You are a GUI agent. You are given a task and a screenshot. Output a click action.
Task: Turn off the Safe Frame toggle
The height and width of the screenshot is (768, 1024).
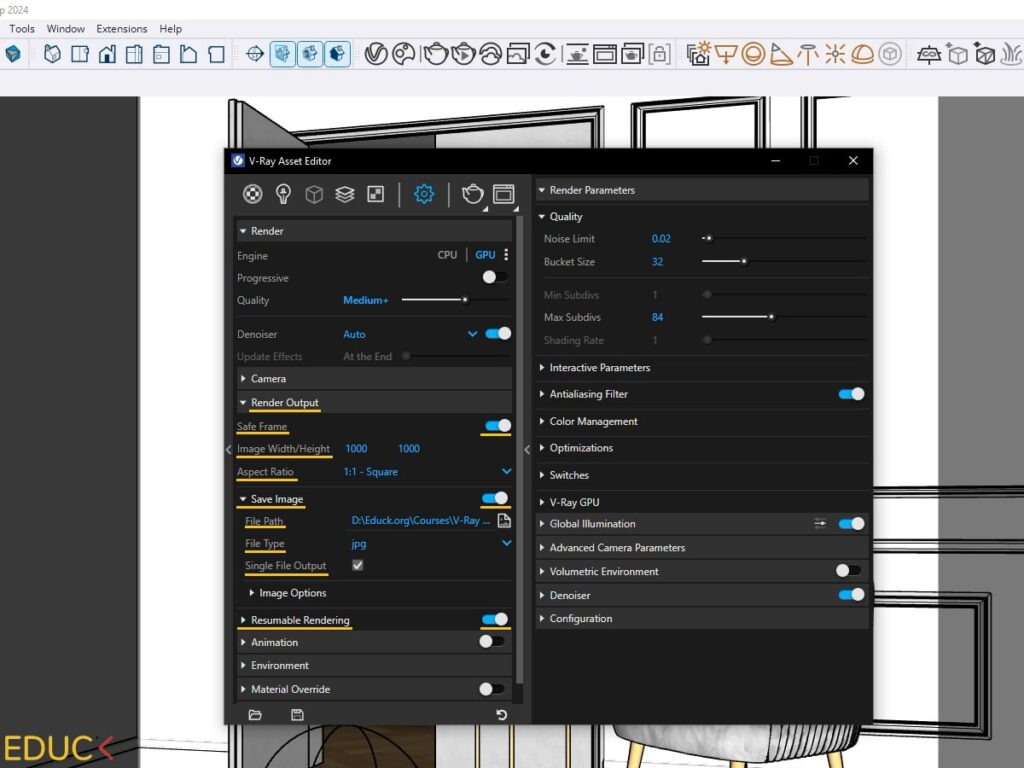coord(497,426)
